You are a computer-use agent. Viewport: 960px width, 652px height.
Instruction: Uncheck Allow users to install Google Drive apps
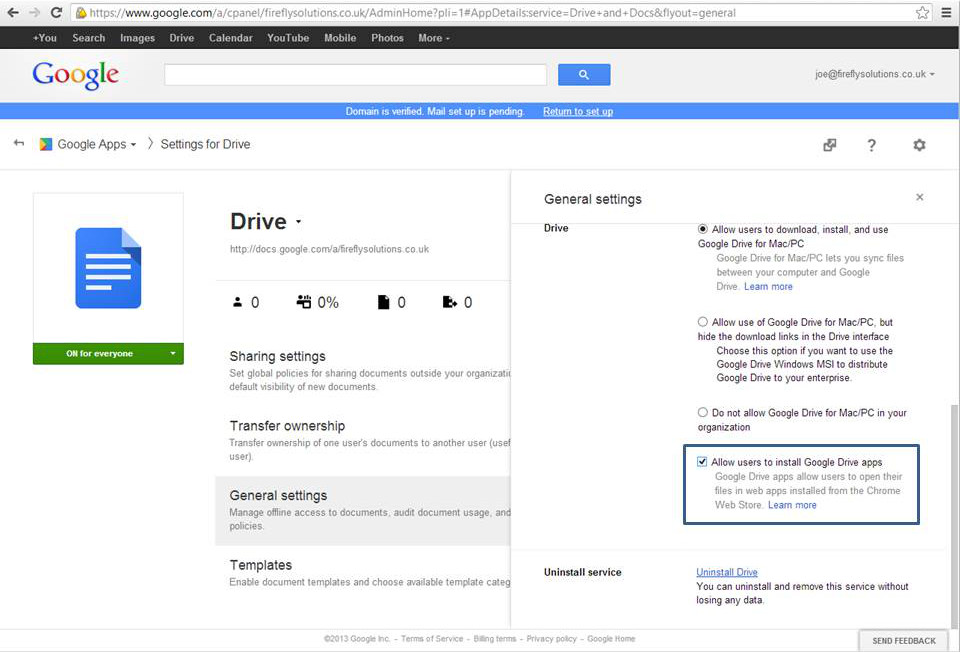701,461
